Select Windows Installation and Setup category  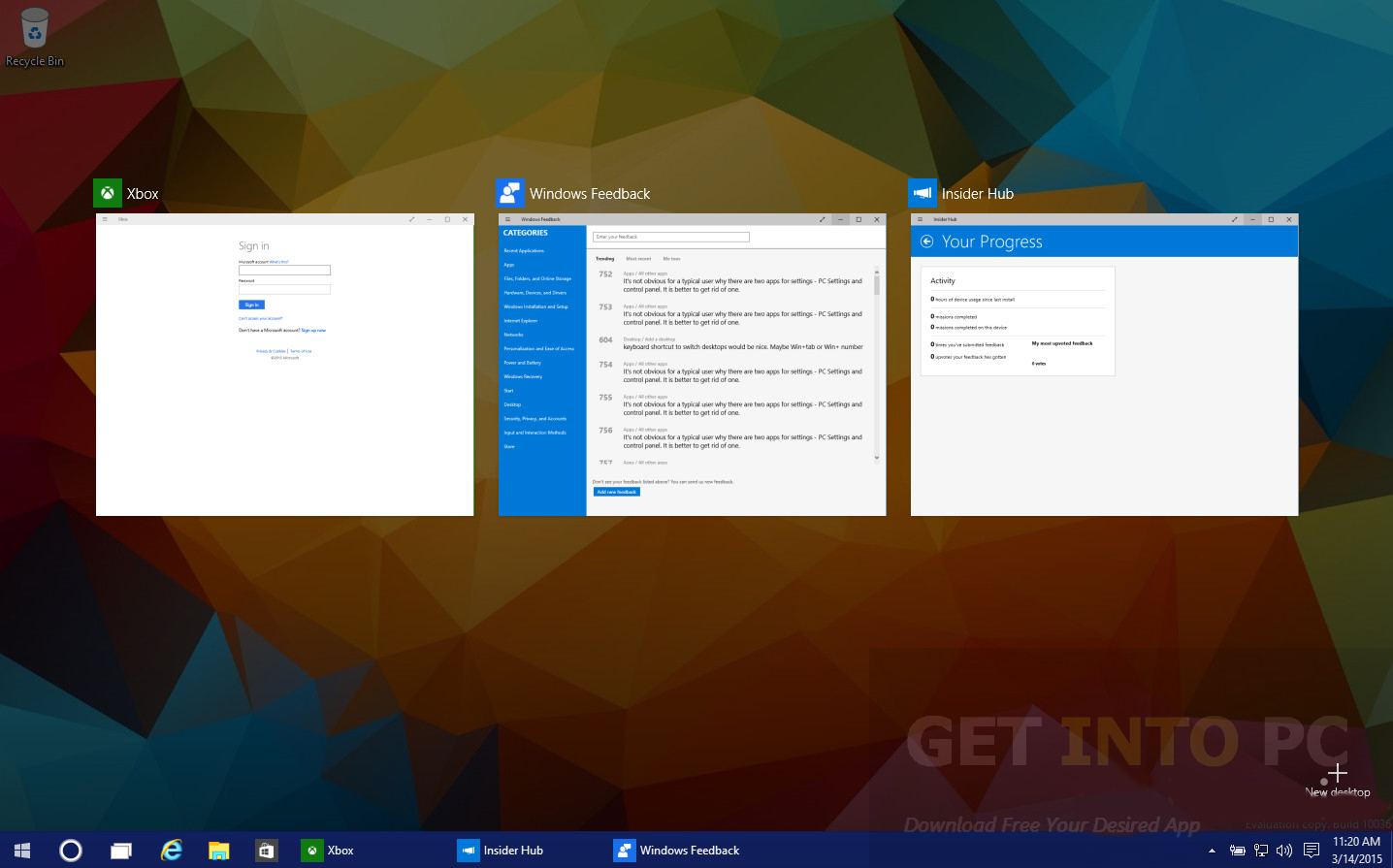pos(536,306)
